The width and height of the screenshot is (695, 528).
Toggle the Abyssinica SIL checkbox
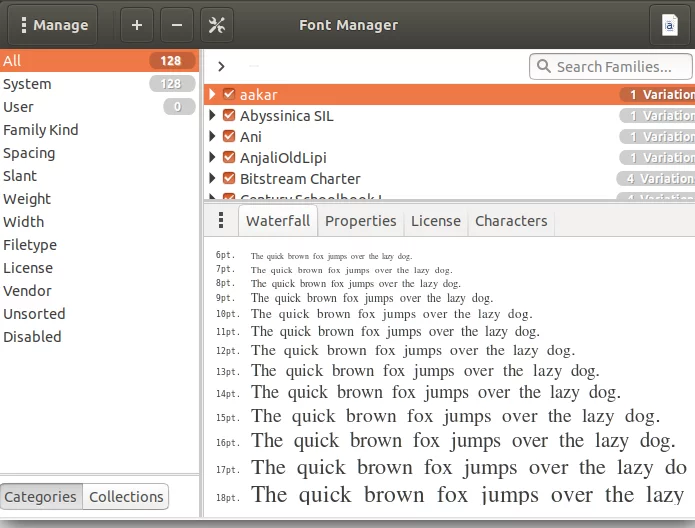[x=229, y=116]
